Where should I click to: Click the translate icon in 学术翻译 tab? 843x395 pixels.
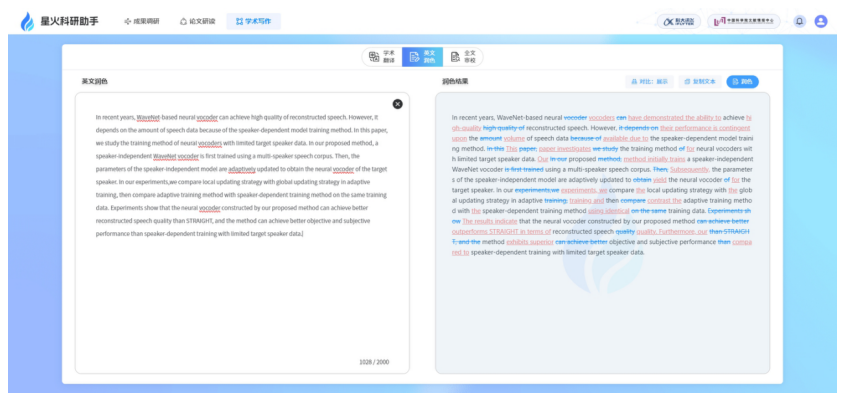click(x=374, y=57)
